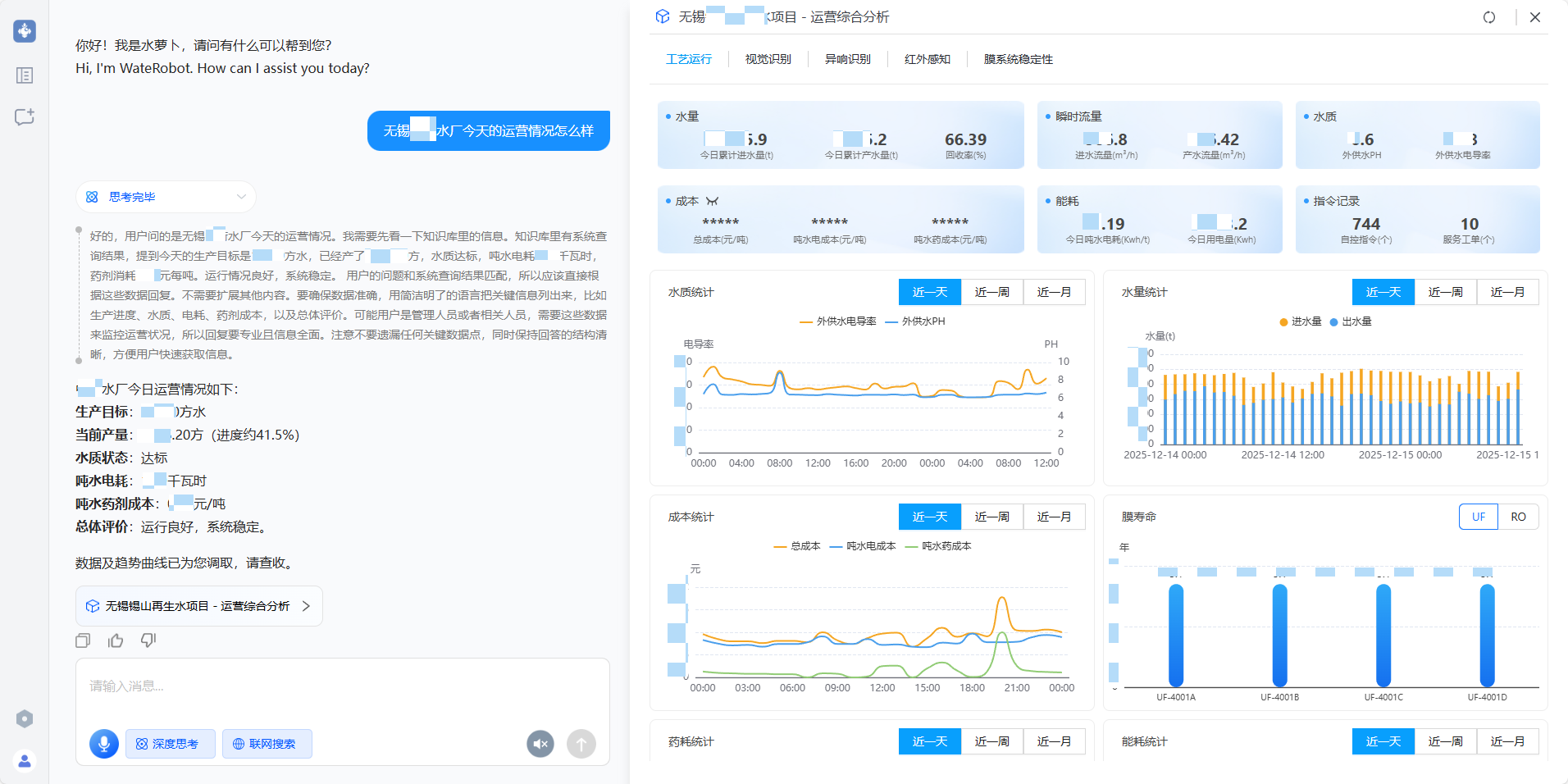This screenshot has height=784, width=1568.
Task: Open the 运营综合分析 project link card
Action: [x=198, y=606]
